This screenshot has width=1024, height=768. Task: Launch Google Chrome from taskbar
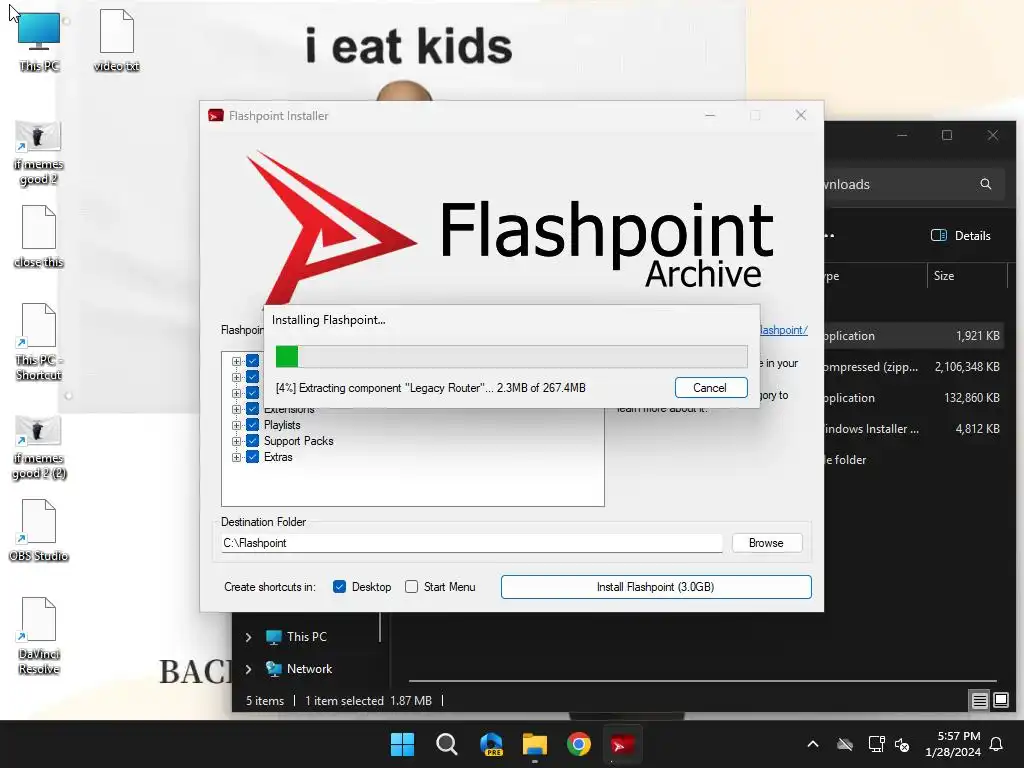(579, 744)
